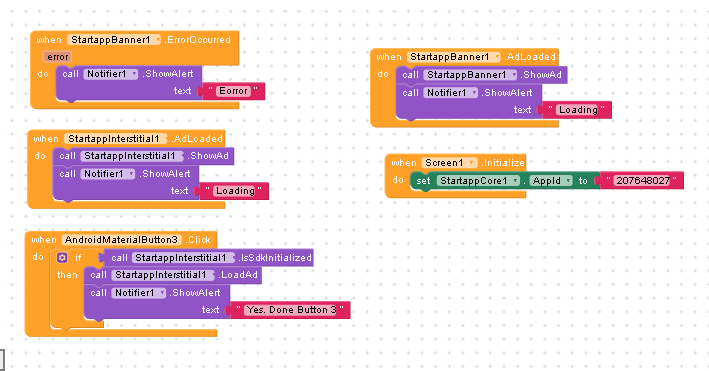Click the AndroidMaterialButton3 component name field
Image resolution: width=709 pixels, height=371 pixels.
[122, 240]
